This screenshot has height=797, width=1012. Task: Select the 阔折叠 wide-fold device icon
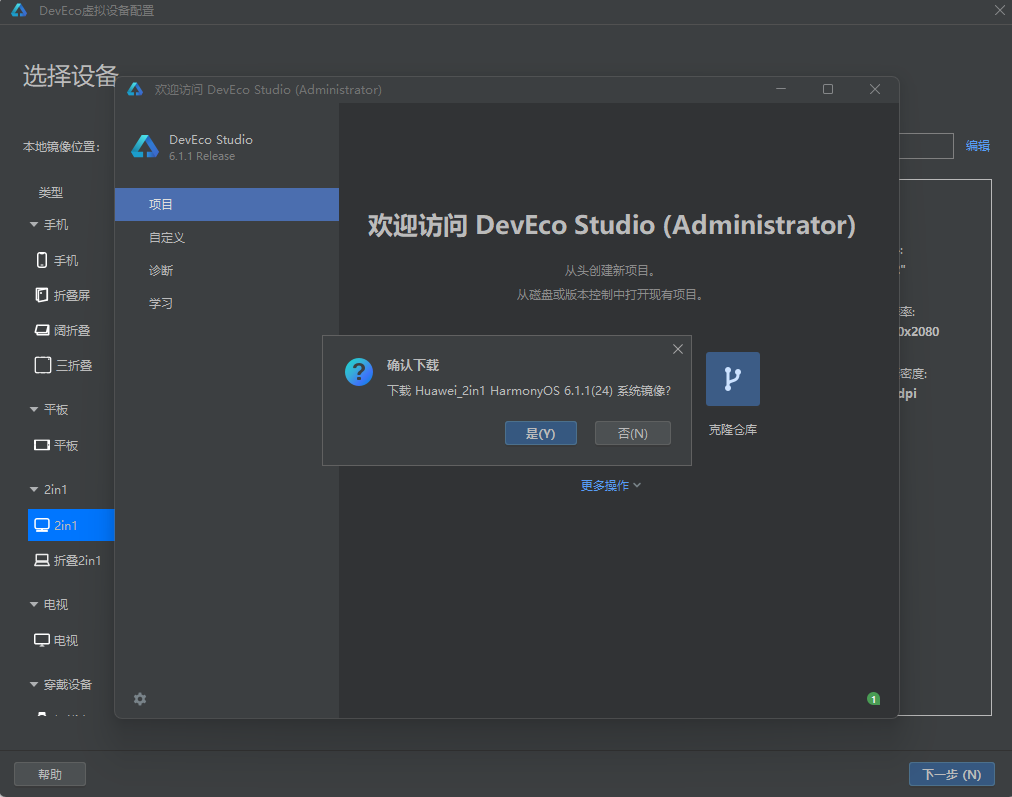click(42, 330)
